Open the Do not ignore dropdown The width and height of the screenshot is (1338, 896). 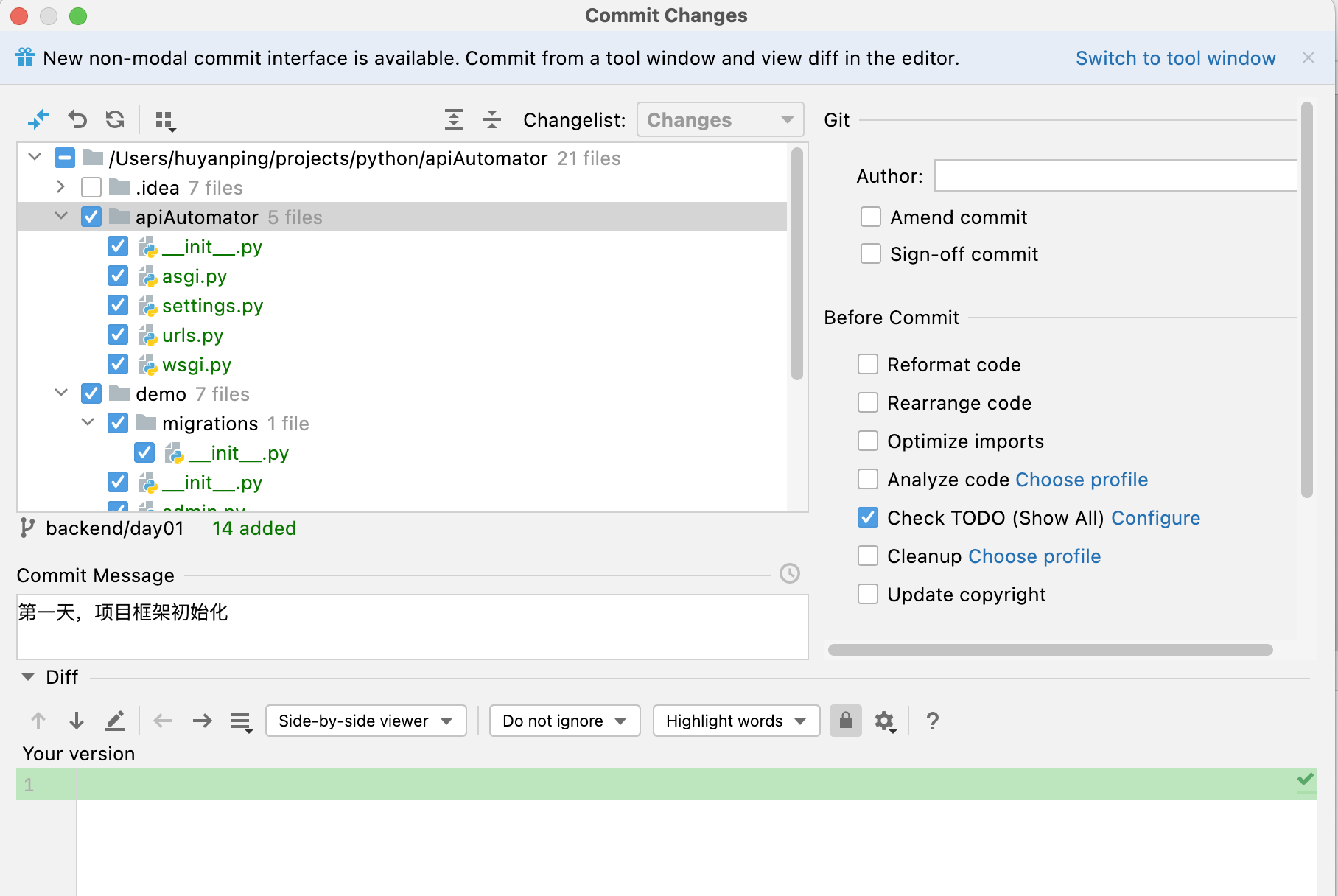[564, 721]
